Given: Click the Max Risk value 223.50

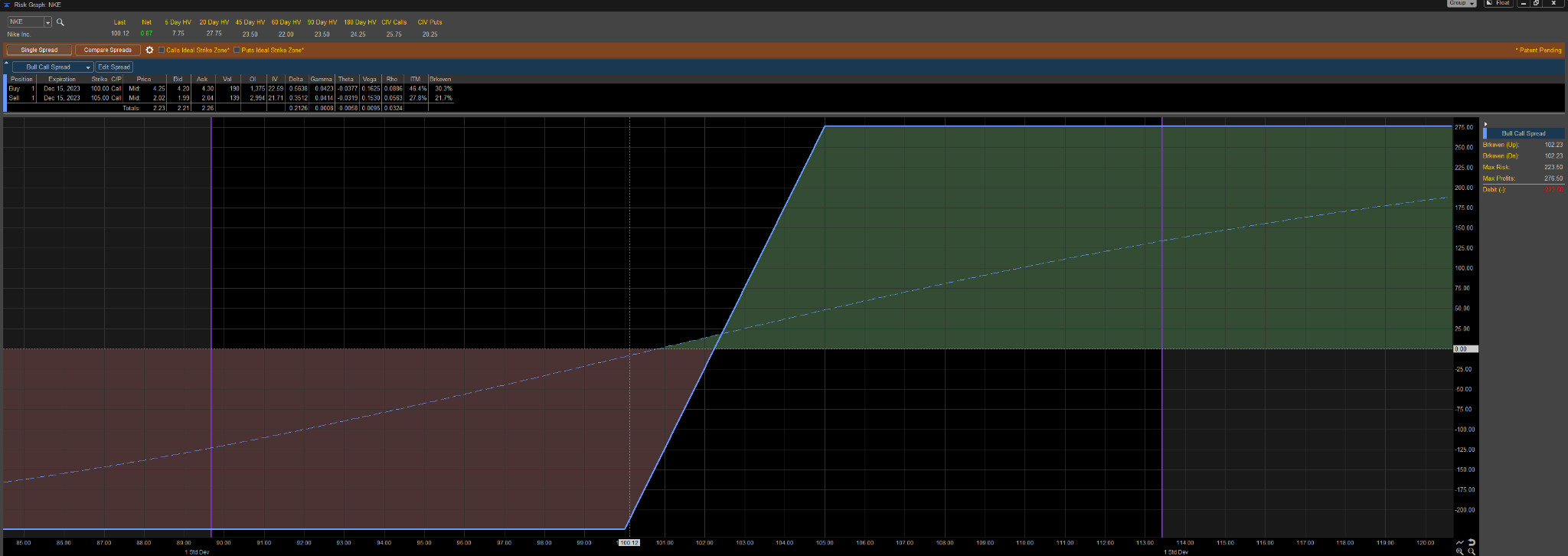Looking at the screenshot, I should click(1553, 167).
